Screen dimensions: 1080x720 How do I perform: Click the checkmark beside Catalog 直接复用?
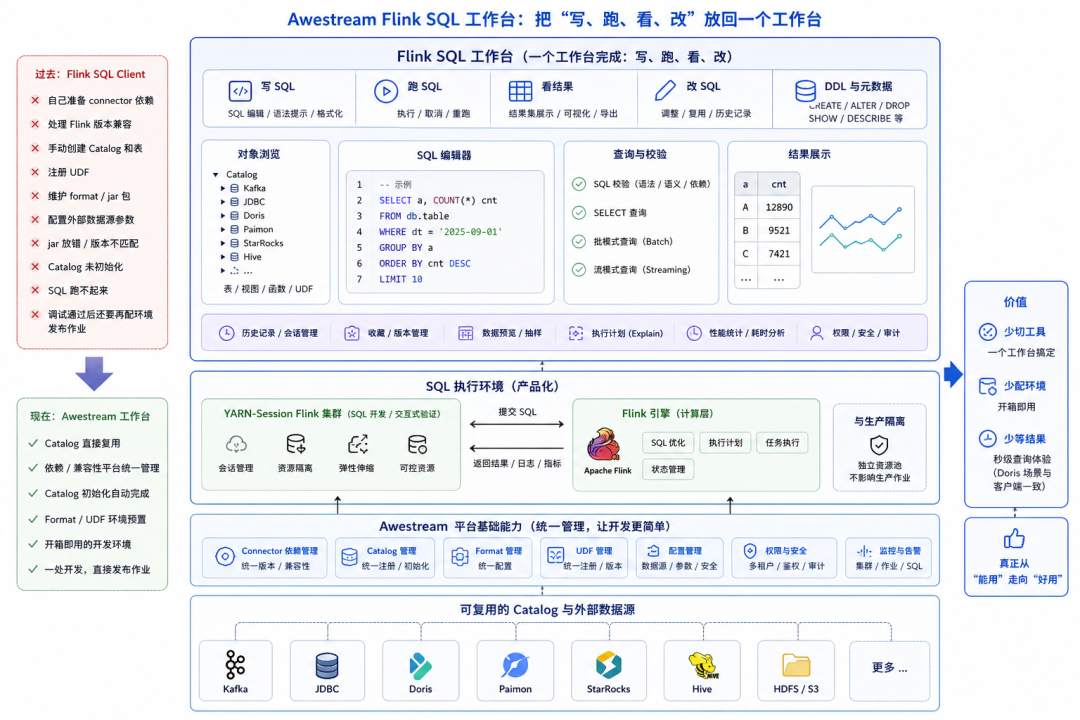(x=32, y=443)
